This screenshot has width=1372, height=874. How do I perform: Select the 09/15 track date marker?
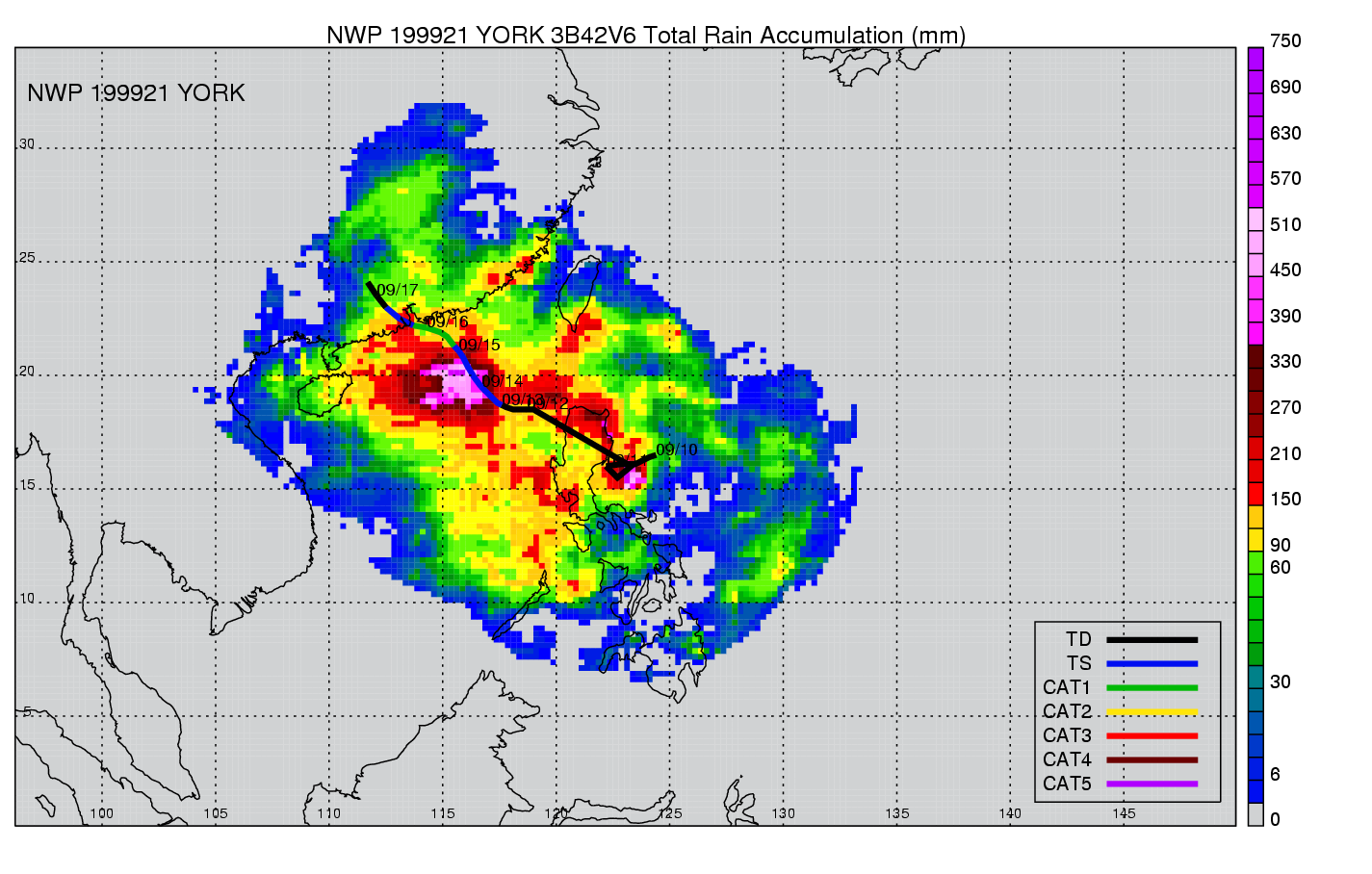click(479, 346)
